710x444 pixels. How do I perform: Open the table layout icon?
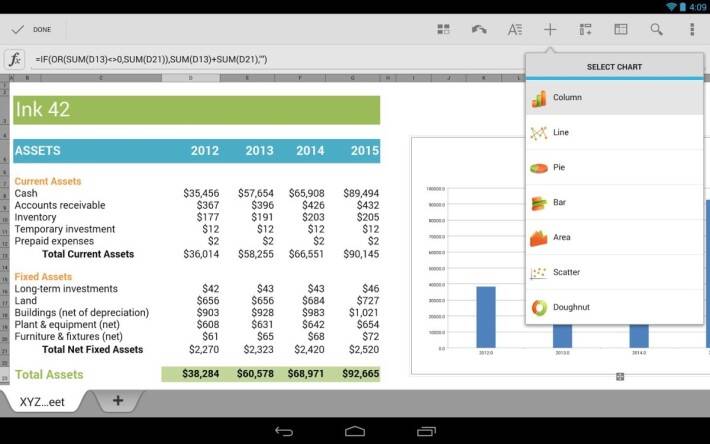point(621,29)
